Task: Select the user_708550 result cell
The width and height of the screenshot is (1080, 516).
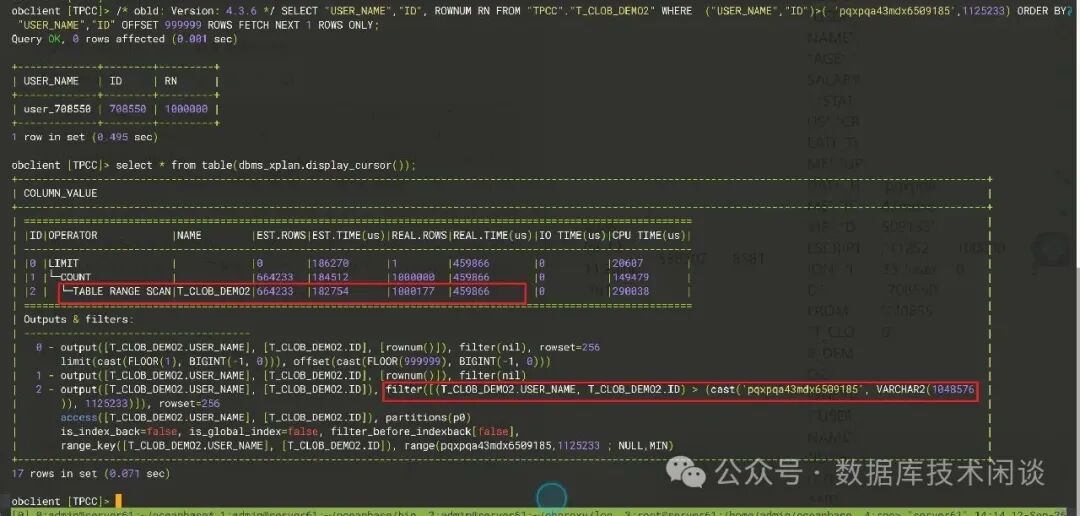Action: coord(57,109)
